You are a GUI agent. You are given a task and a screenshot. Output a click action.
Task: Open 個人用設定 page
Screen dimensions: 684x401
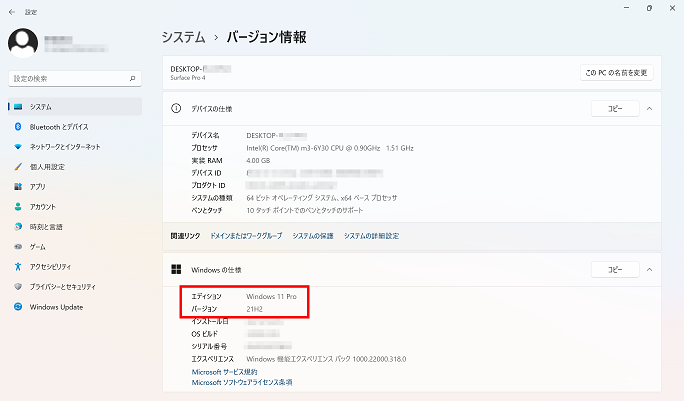click(75, 167)
